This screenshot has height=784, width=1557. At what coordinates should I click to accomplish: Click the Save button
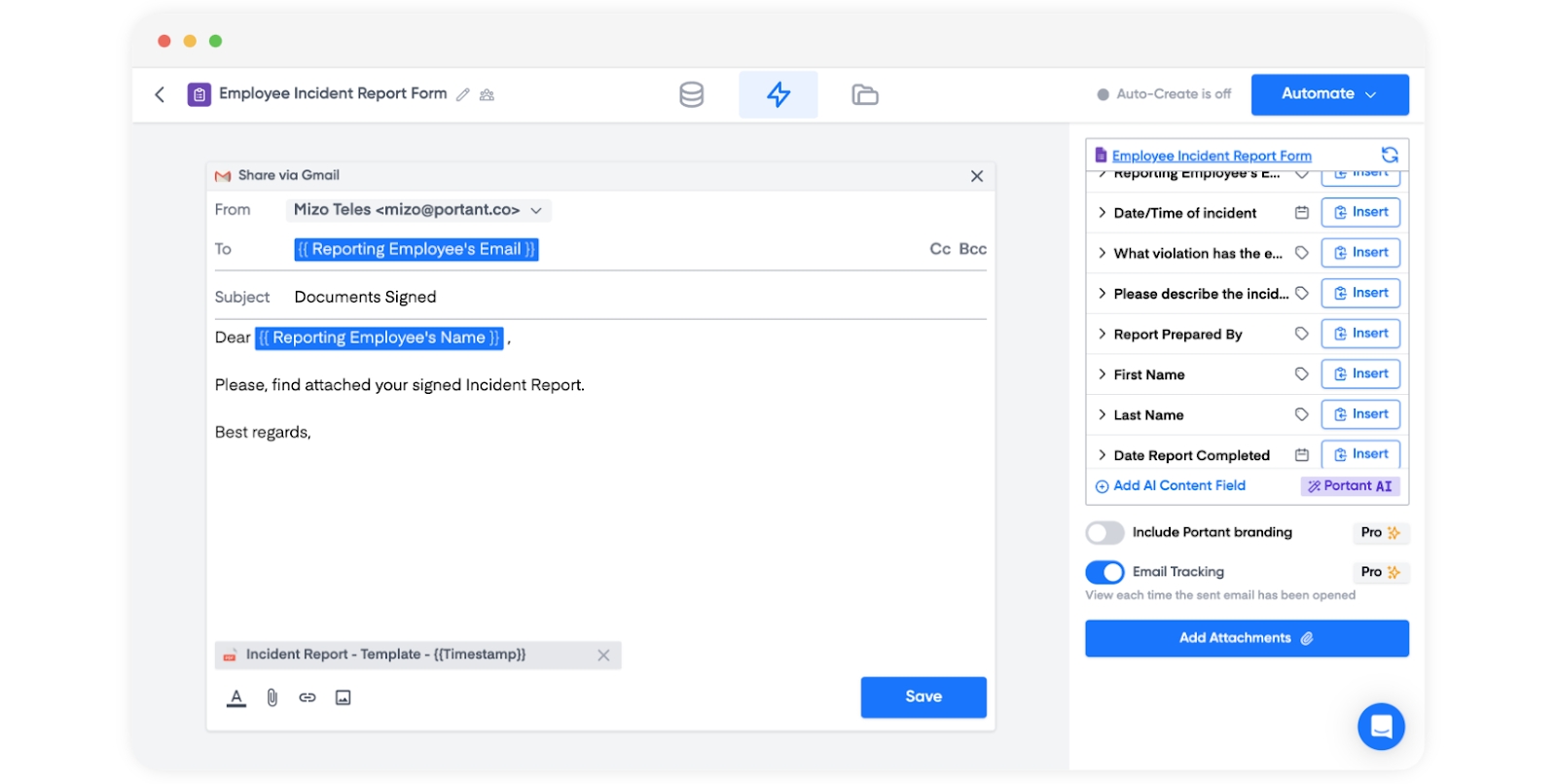(x=923, y=696)
